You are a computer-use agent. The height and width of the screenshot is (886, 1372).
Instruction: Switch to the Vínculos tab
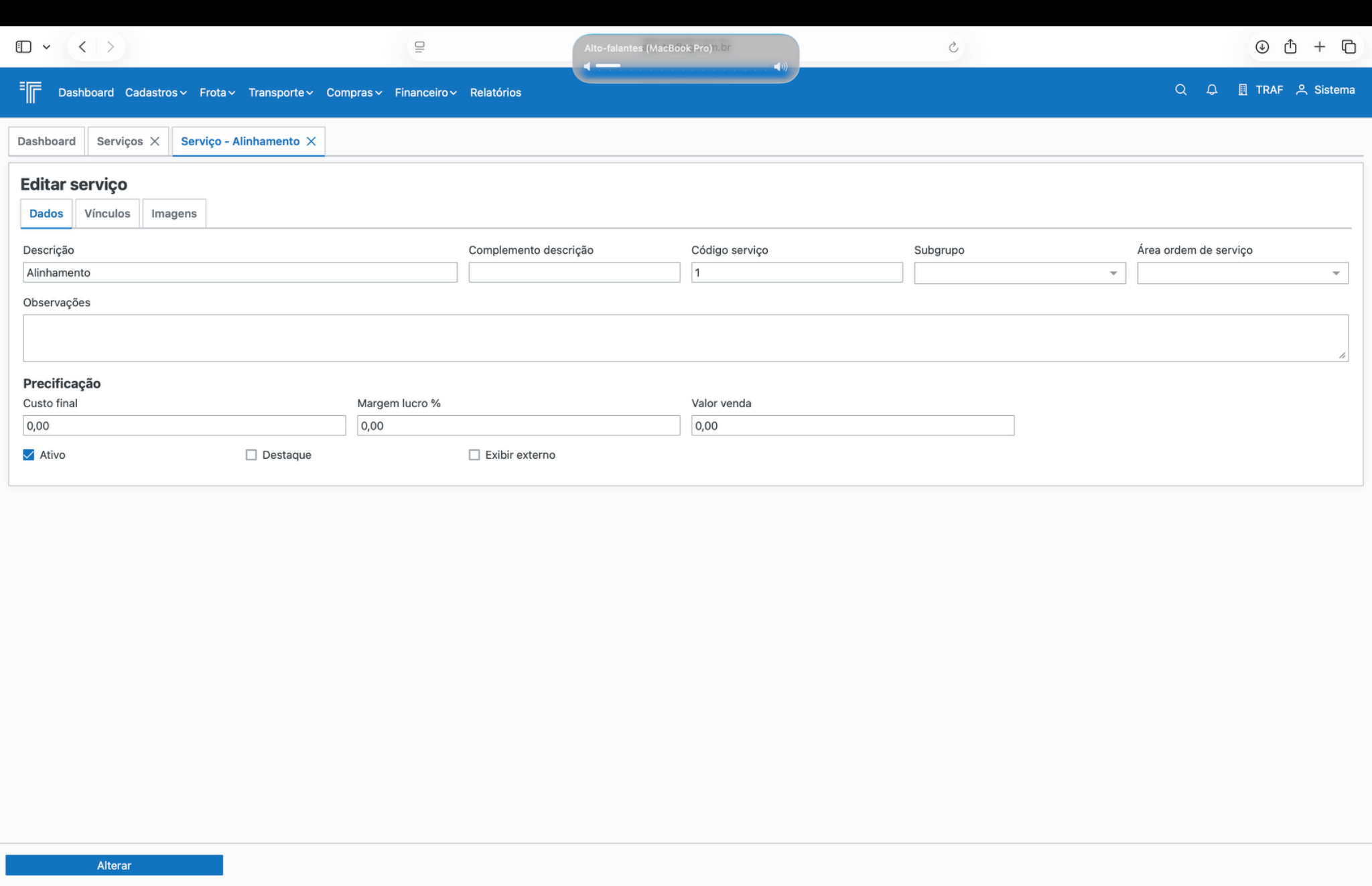(x=107, y=214)
